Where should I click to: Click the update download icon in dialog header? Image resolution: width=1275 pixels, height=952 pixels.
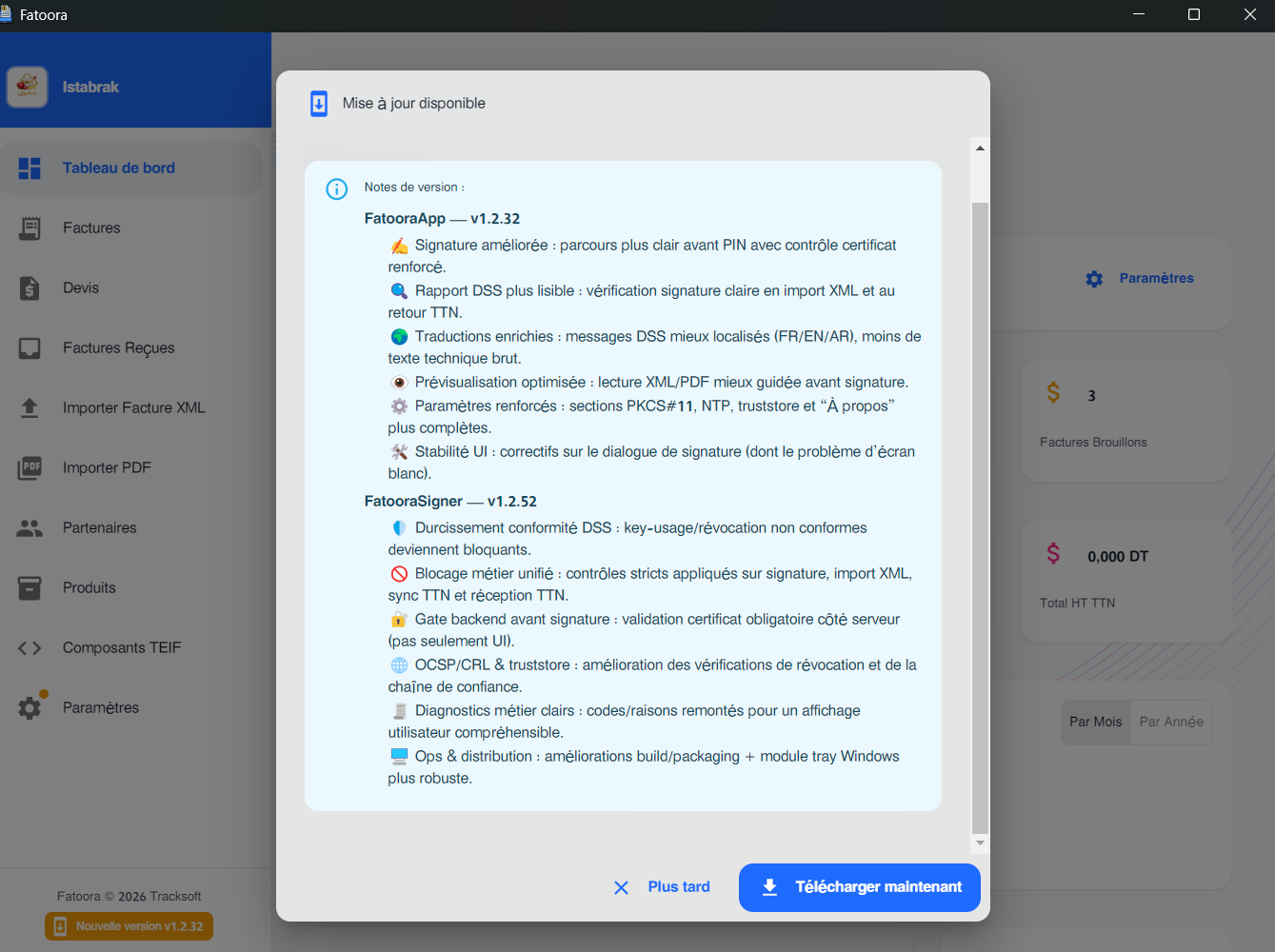tap(319, 104)
